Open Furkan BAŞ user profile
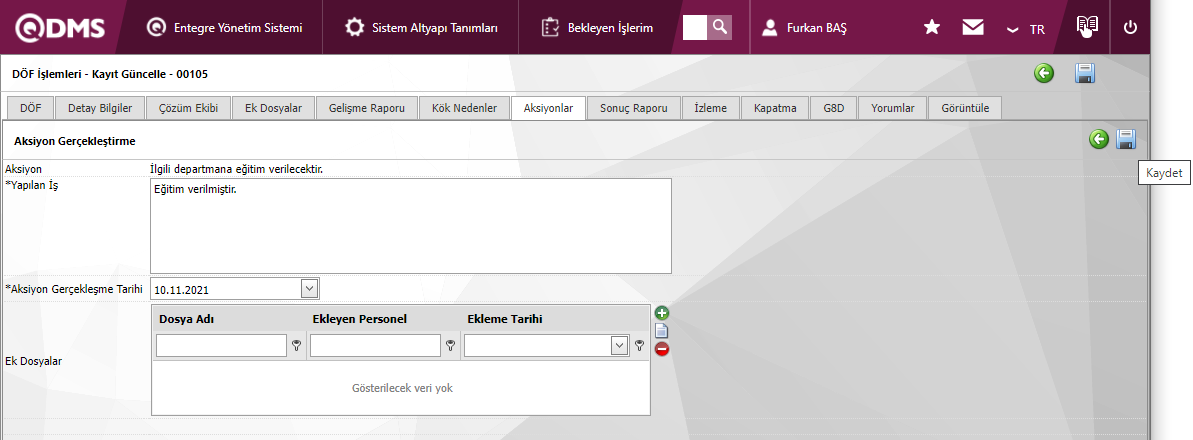This screenshot has width=1193, height=440. pyautogui.click(x=804, y=28)
